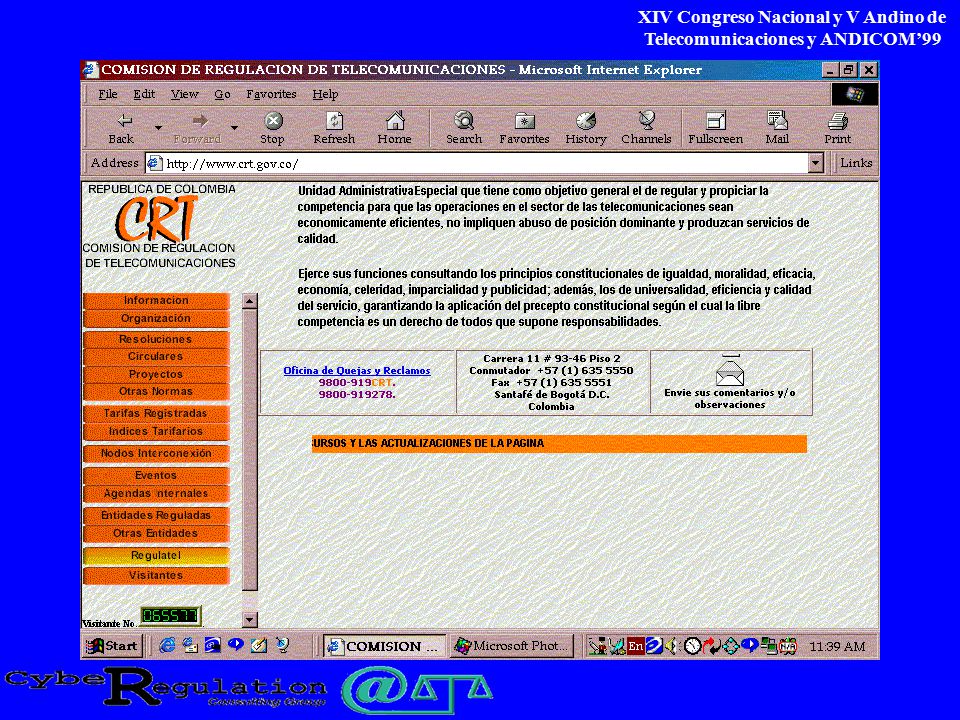Open the Help menu

pyautogui.click(x=325, y=94)
